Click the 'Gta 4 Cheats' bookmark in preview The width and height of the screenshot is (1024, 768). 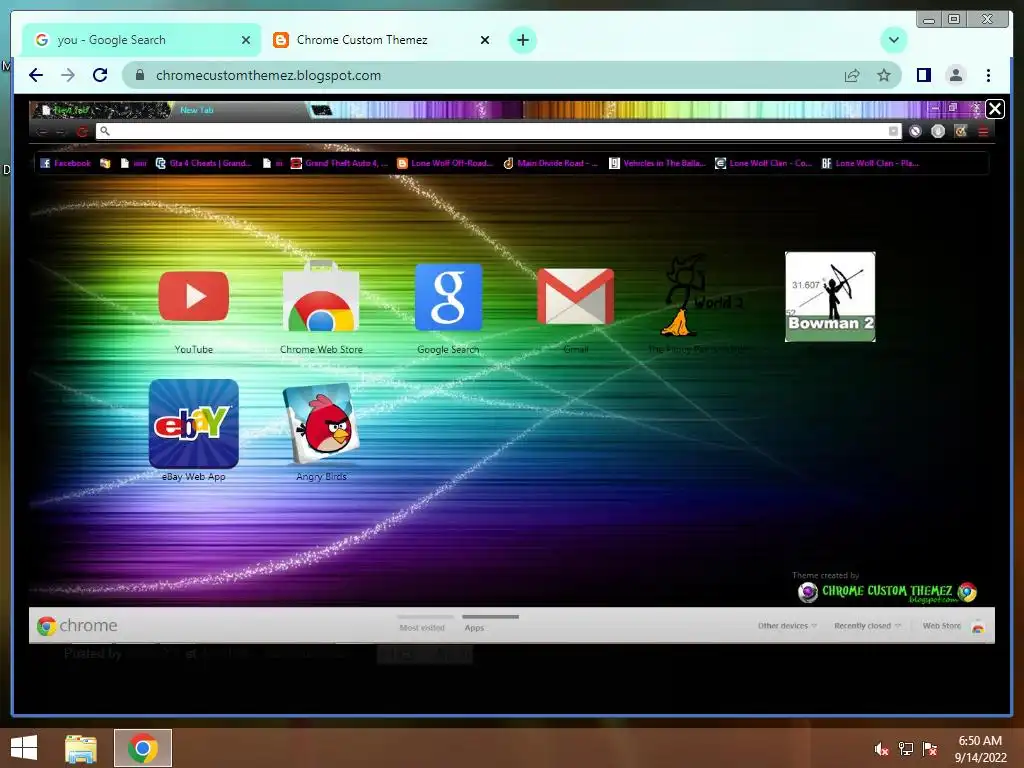[x=203, y=163]
